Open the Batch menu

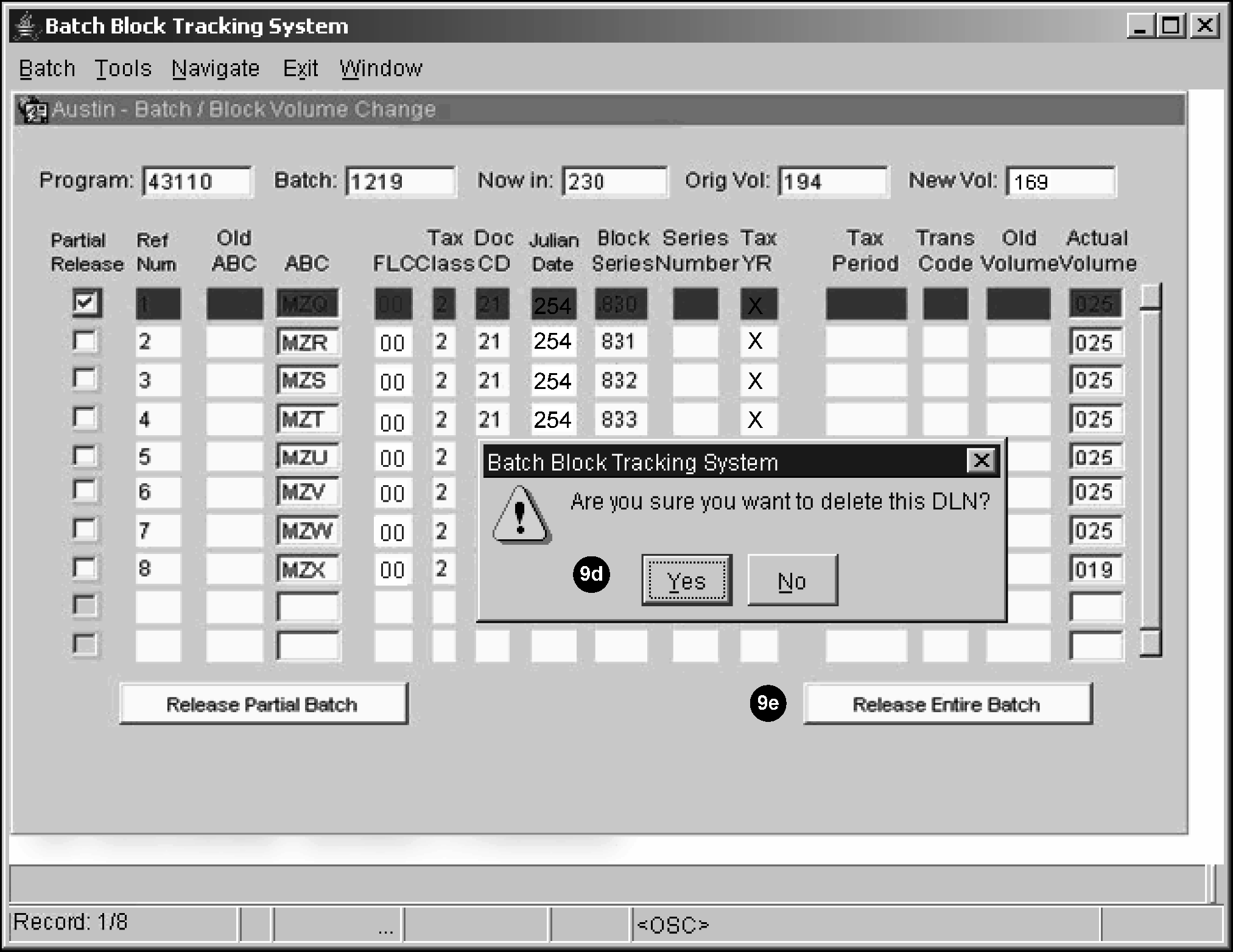coord(47,68)
